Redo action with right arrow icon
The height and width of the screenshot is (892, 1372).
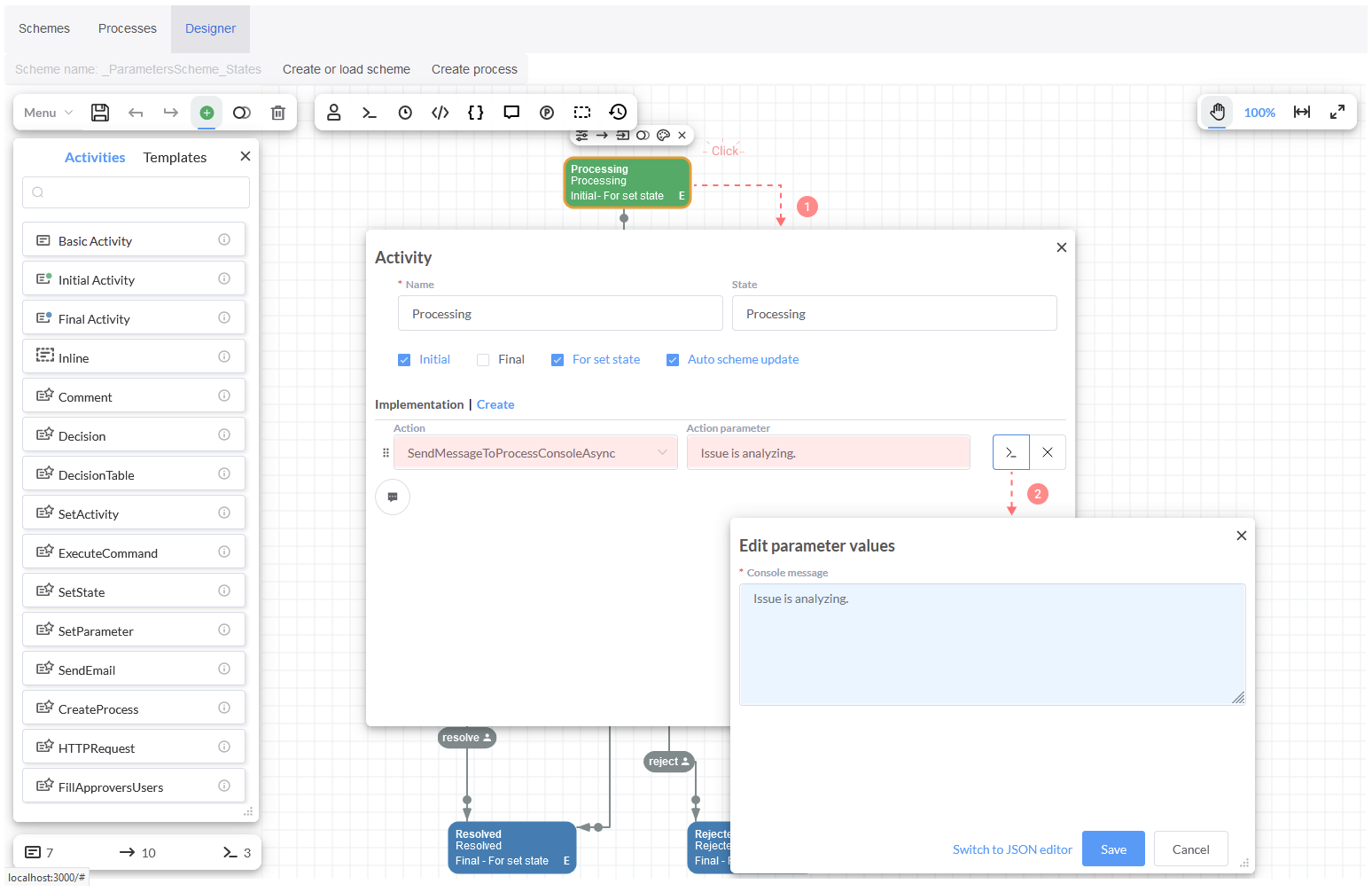tap(171, 113)
